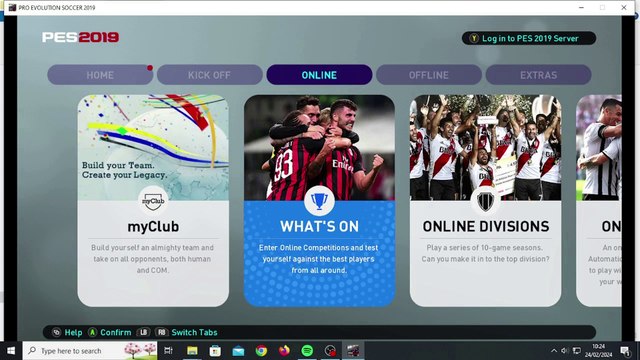640x360 pixels.
Task: Open File Explorer from the taskbar
Action: point(192,351)
